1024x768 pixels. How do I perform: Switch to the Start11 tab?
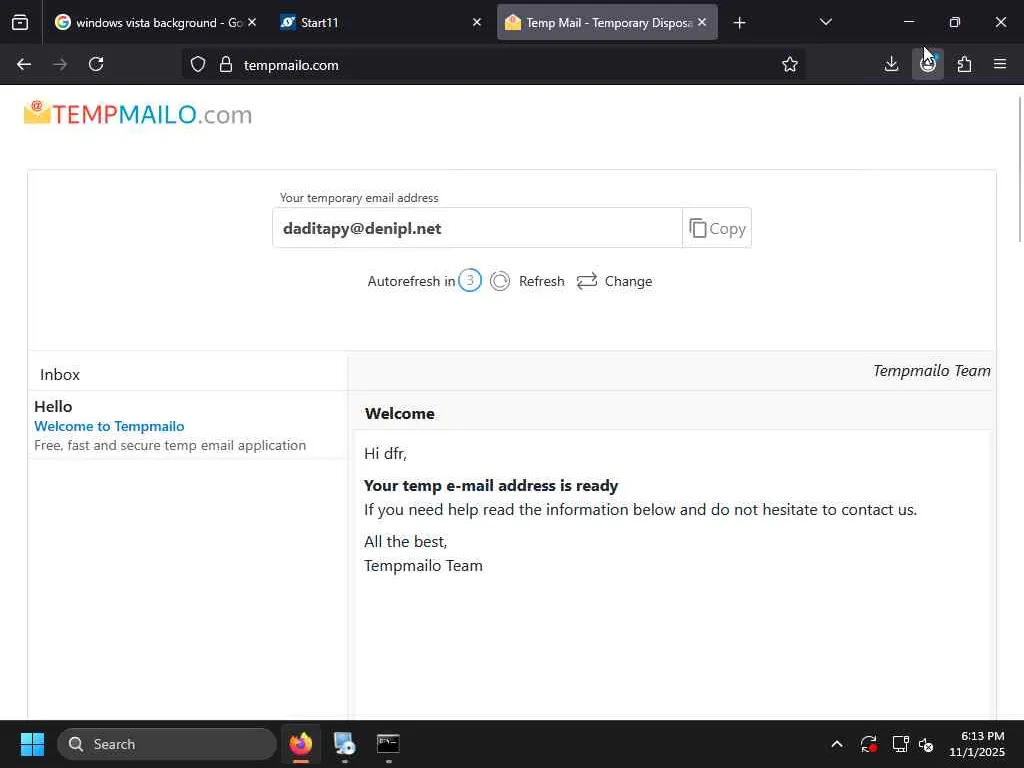tap(381, 23)
